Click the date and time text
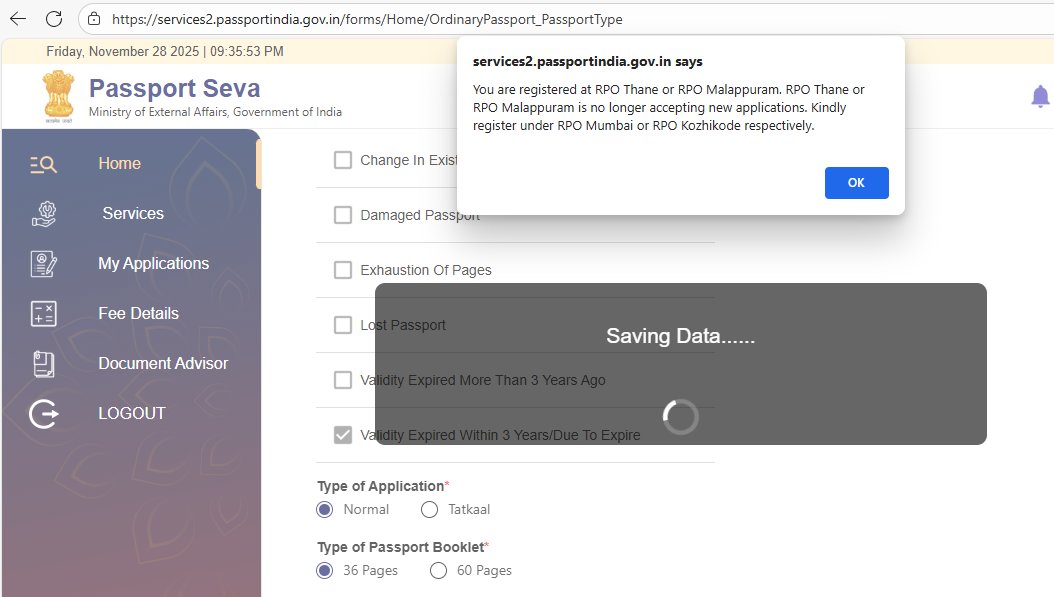Screen dimensions: 1054x597 [165, 51]
